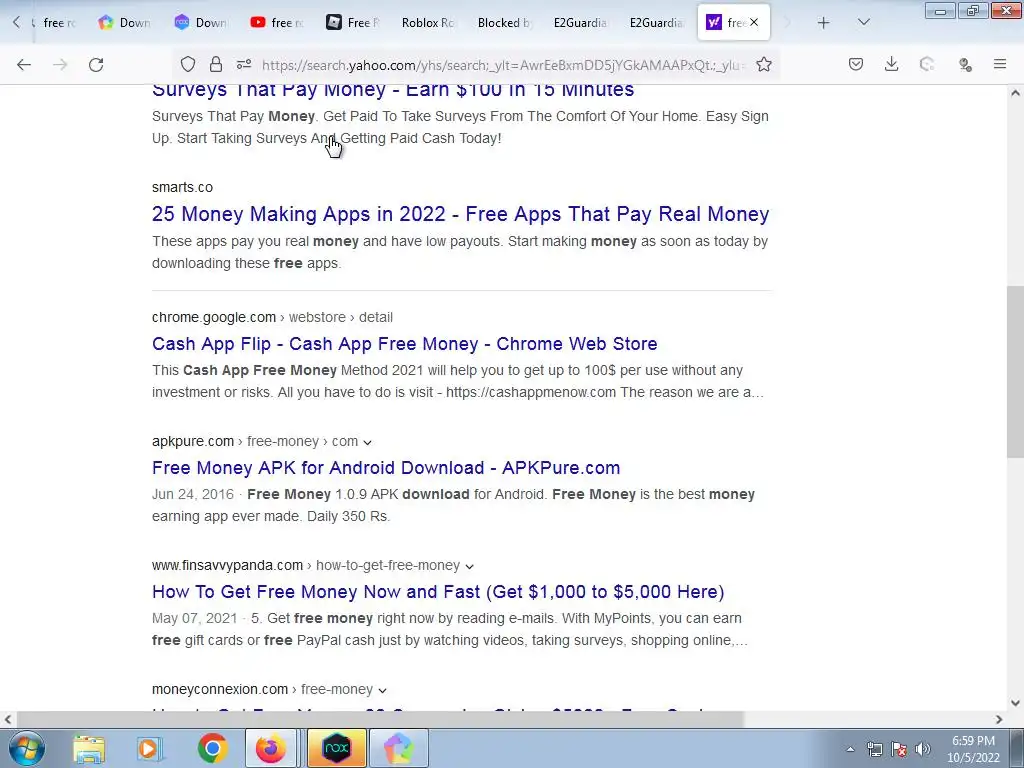Switch to the Roblox tab
This screenshot has height=768, width=1024.
coord(428,23)
